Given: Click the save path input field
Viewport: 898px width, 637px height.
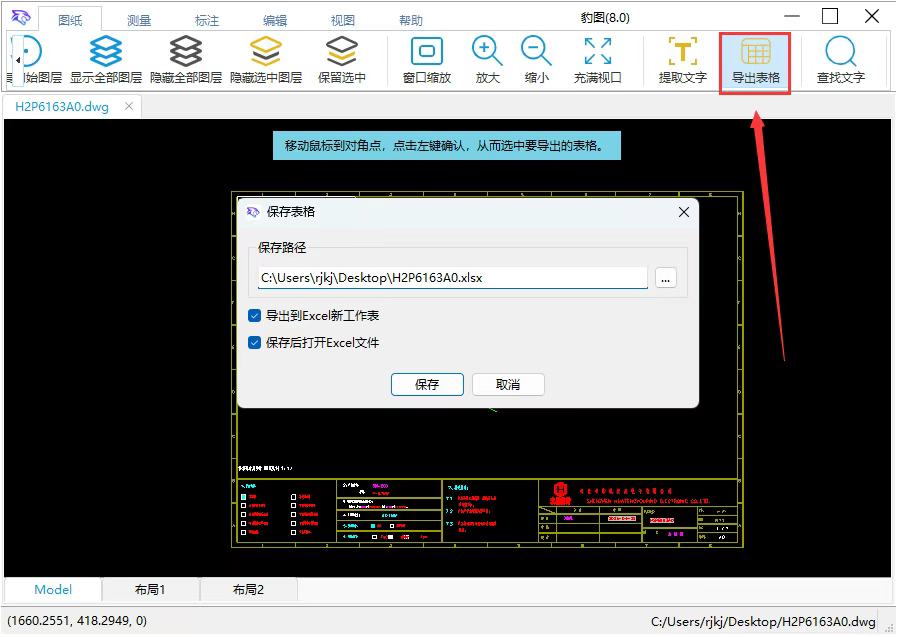Looking at the screenshot, I should click(x=450, y=278).
